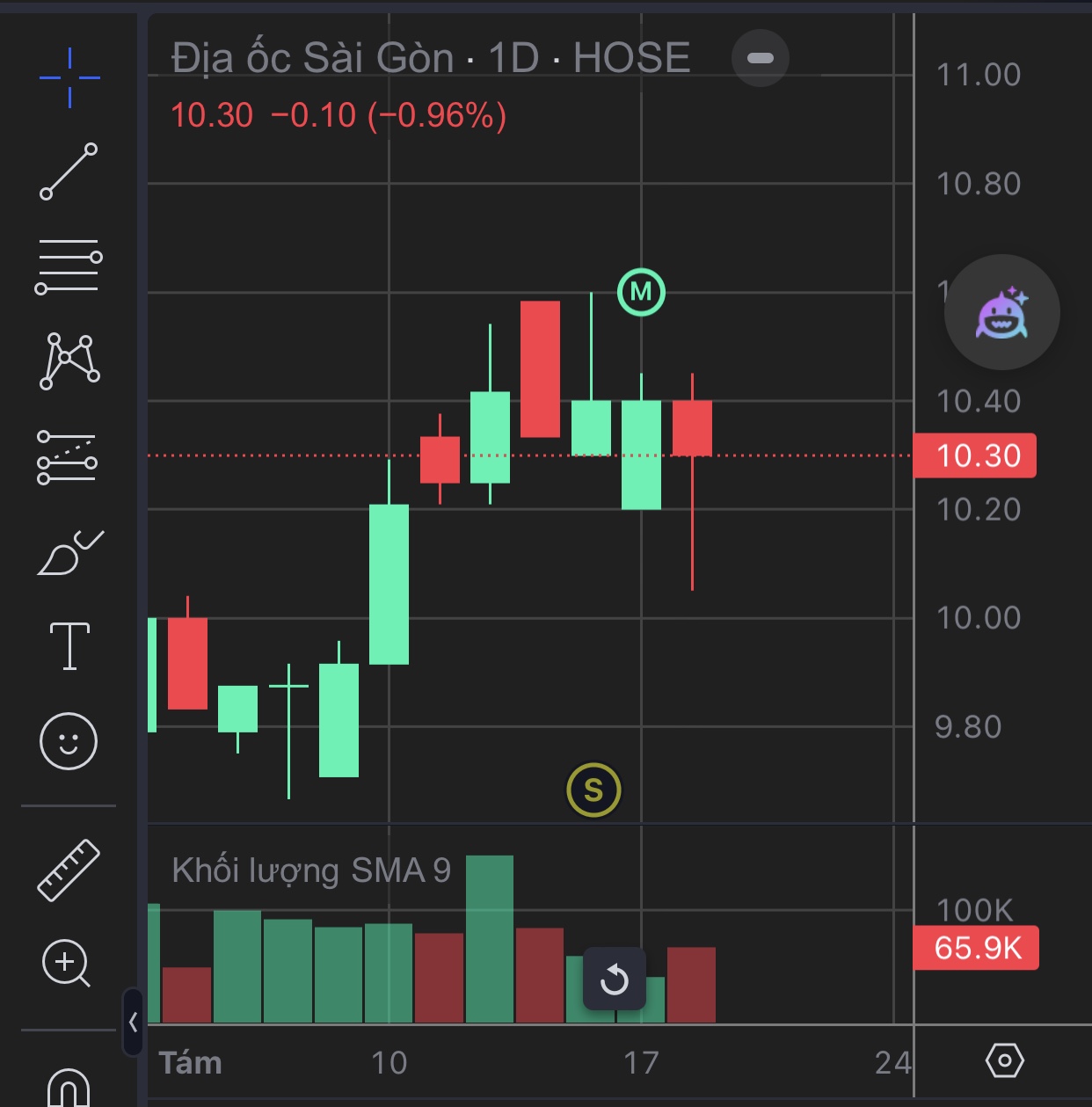The width and height of the screenshot is (1092, 1107).
Task: Click the tall red candle near 10.55
Action: coord(540,369)
